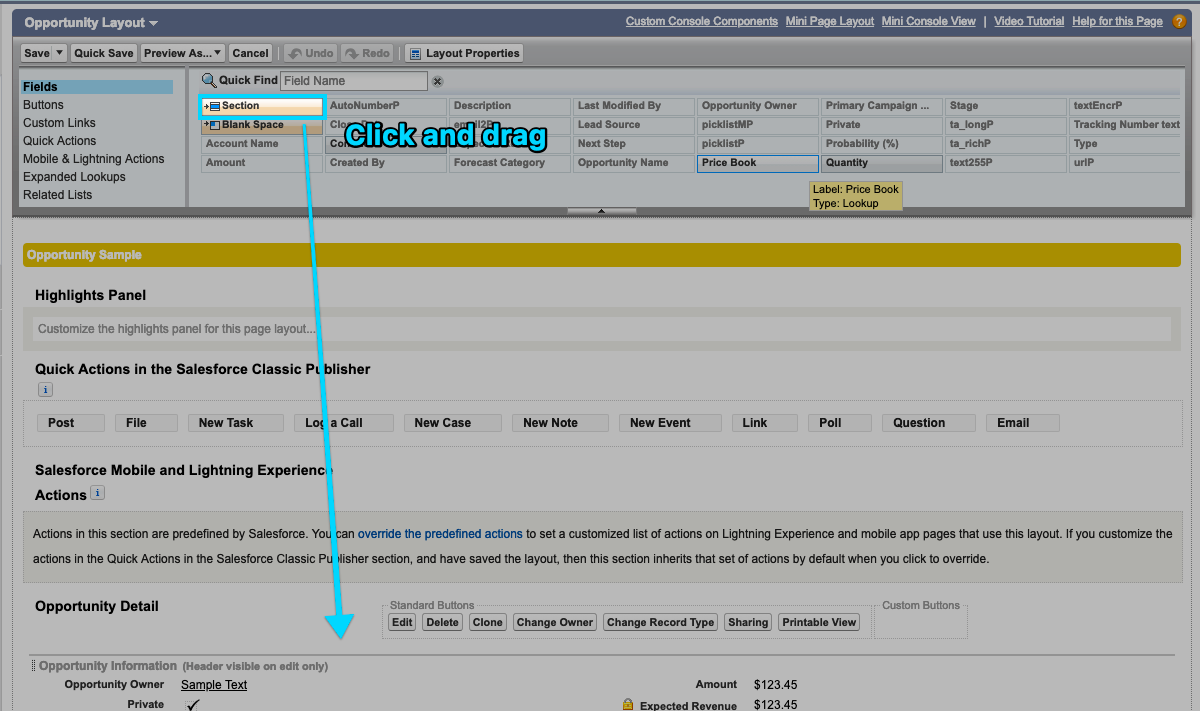
Task: Open the Preview As dropdown
Action: [182, 53]
